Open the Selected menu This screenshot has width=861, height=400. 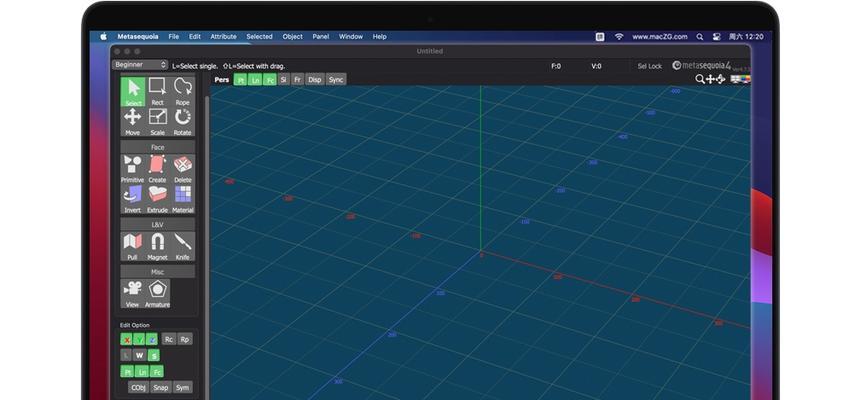click(259, 37)
